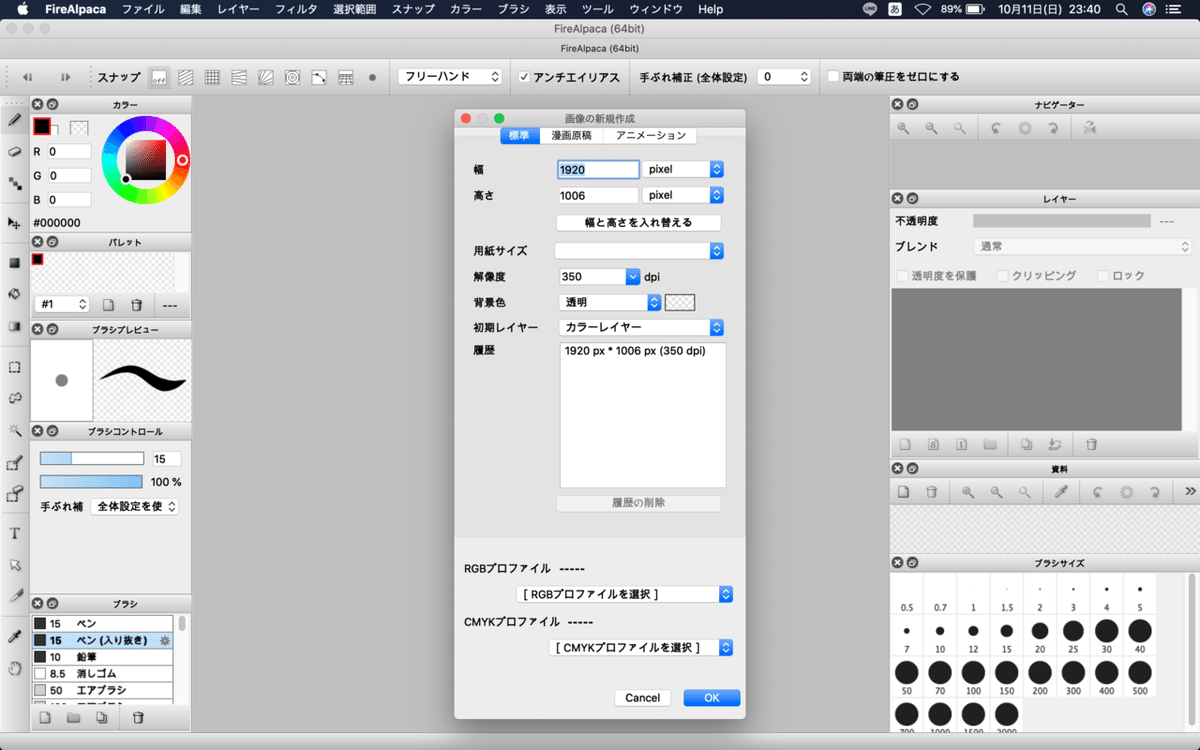The image size is (1200, 750).
Task: Select the Select Pen tool
Action: point(15,462)
